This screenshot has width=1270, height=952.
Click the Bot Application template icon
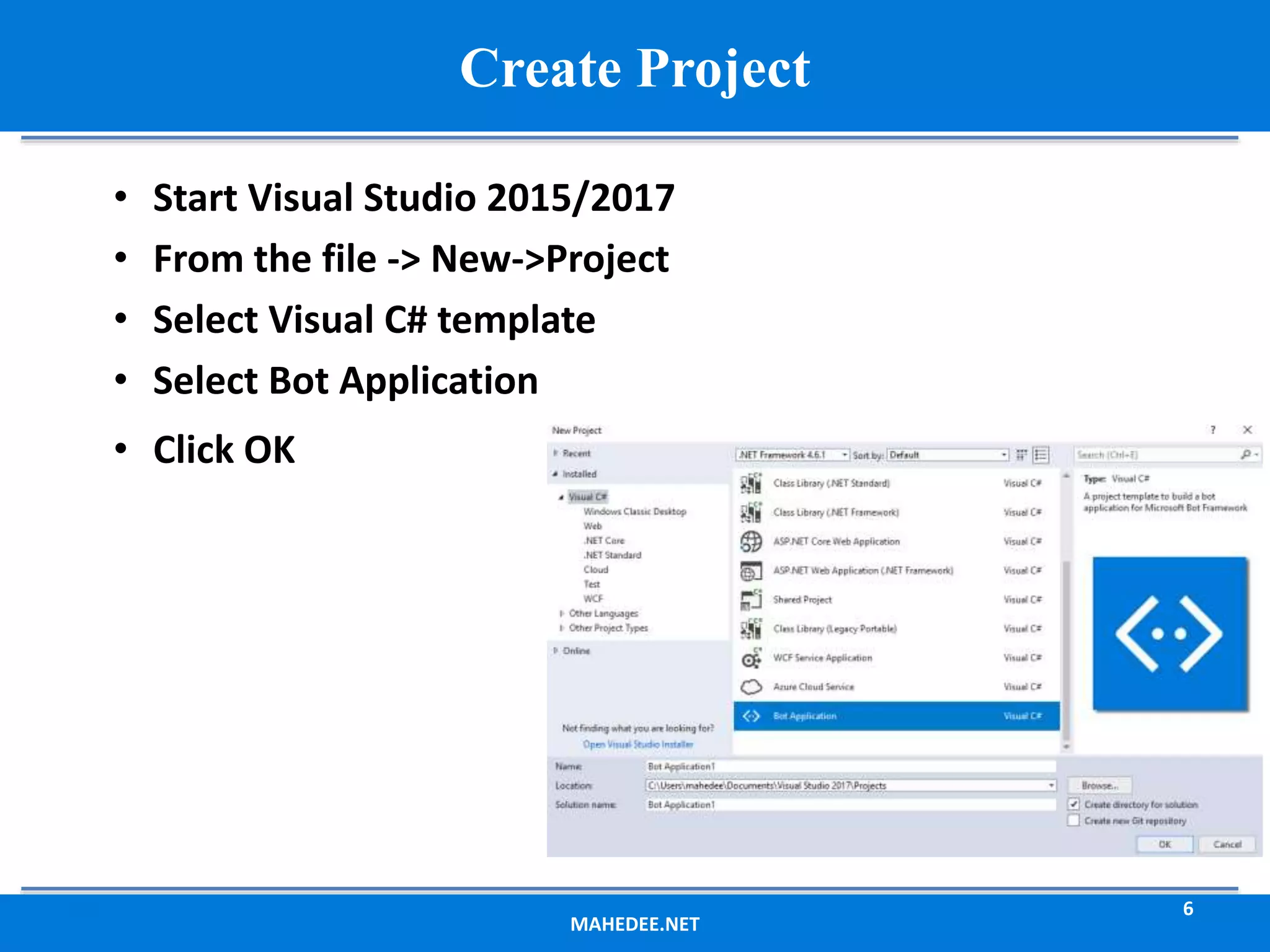tap(751, 716)
